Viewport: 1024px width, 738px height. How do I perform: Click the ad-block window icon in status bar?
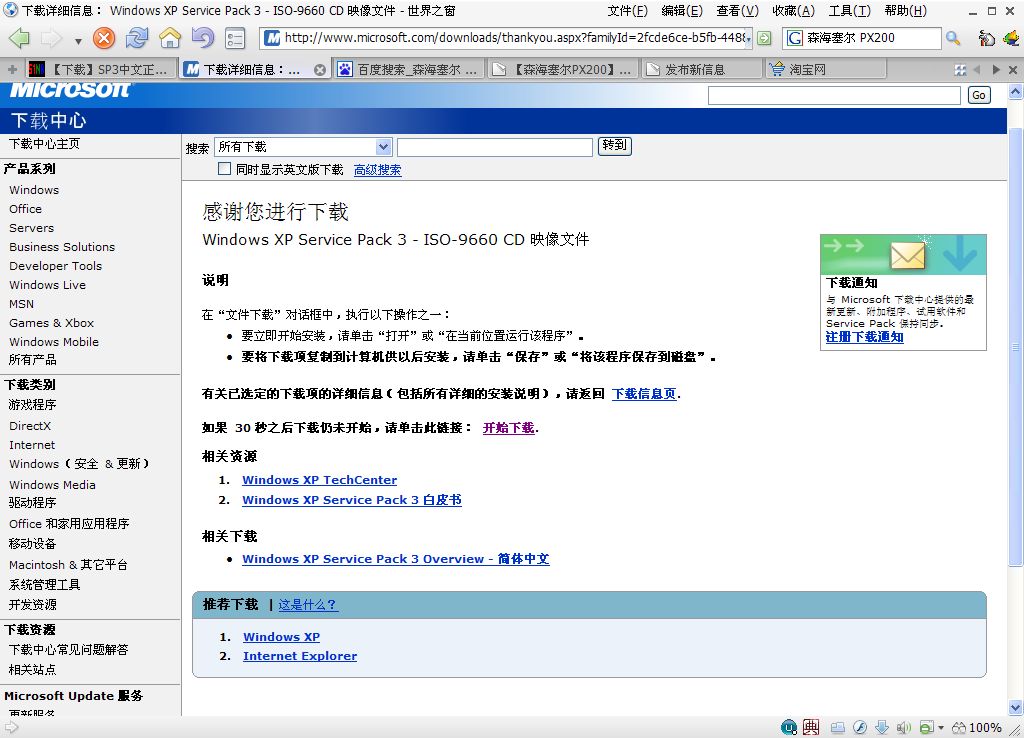coord(926,727)
